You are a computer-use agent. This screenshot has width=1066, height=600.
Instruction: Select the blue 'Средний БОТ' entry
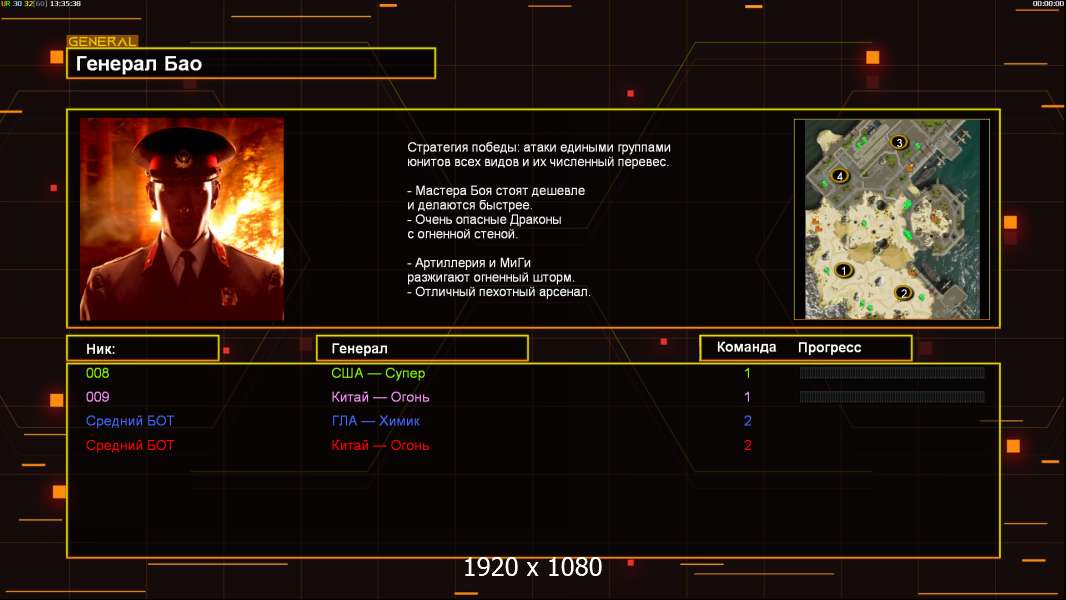130,421
